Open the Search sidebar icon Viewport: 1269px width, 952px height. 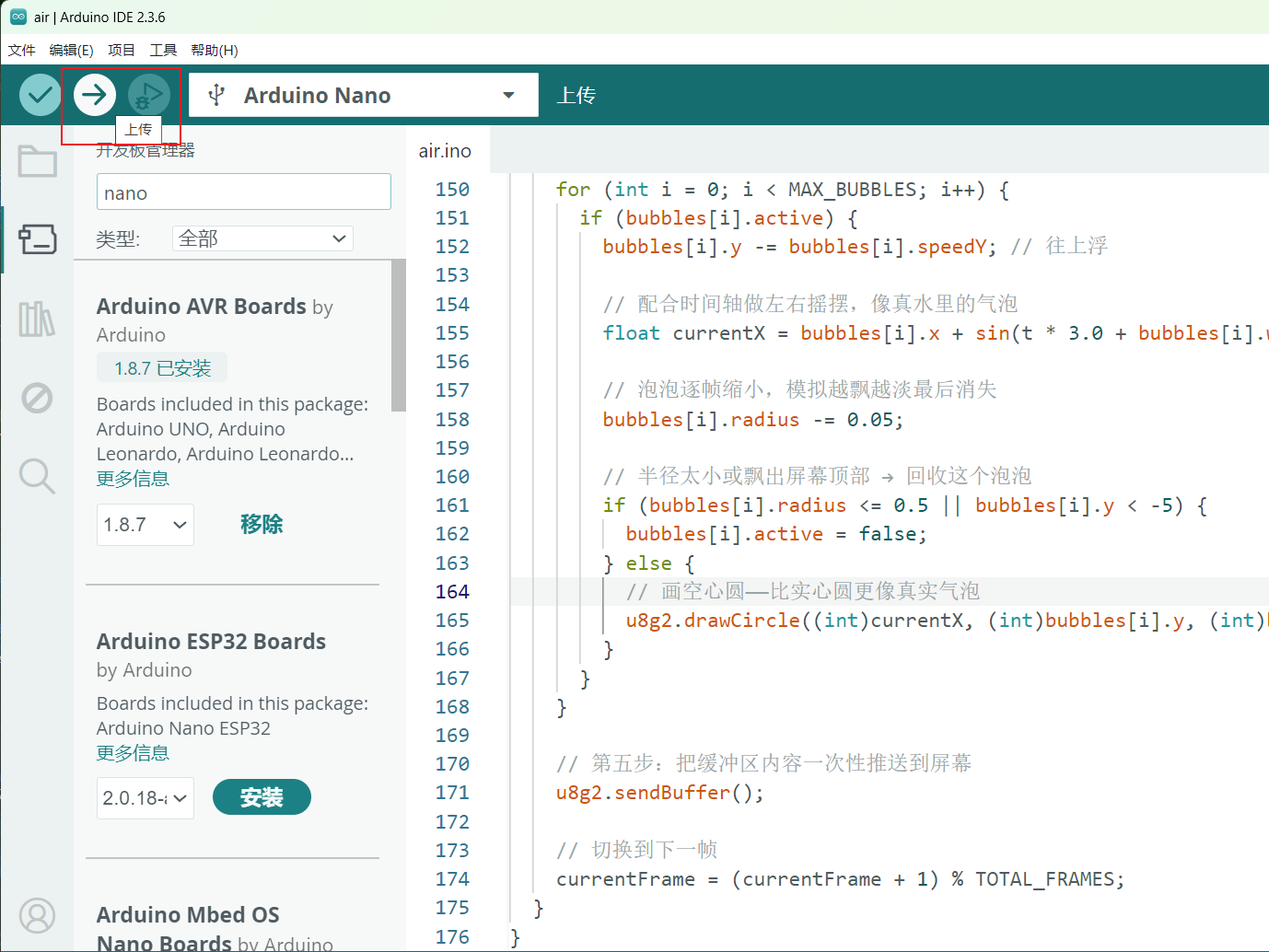tap(37, 476)
